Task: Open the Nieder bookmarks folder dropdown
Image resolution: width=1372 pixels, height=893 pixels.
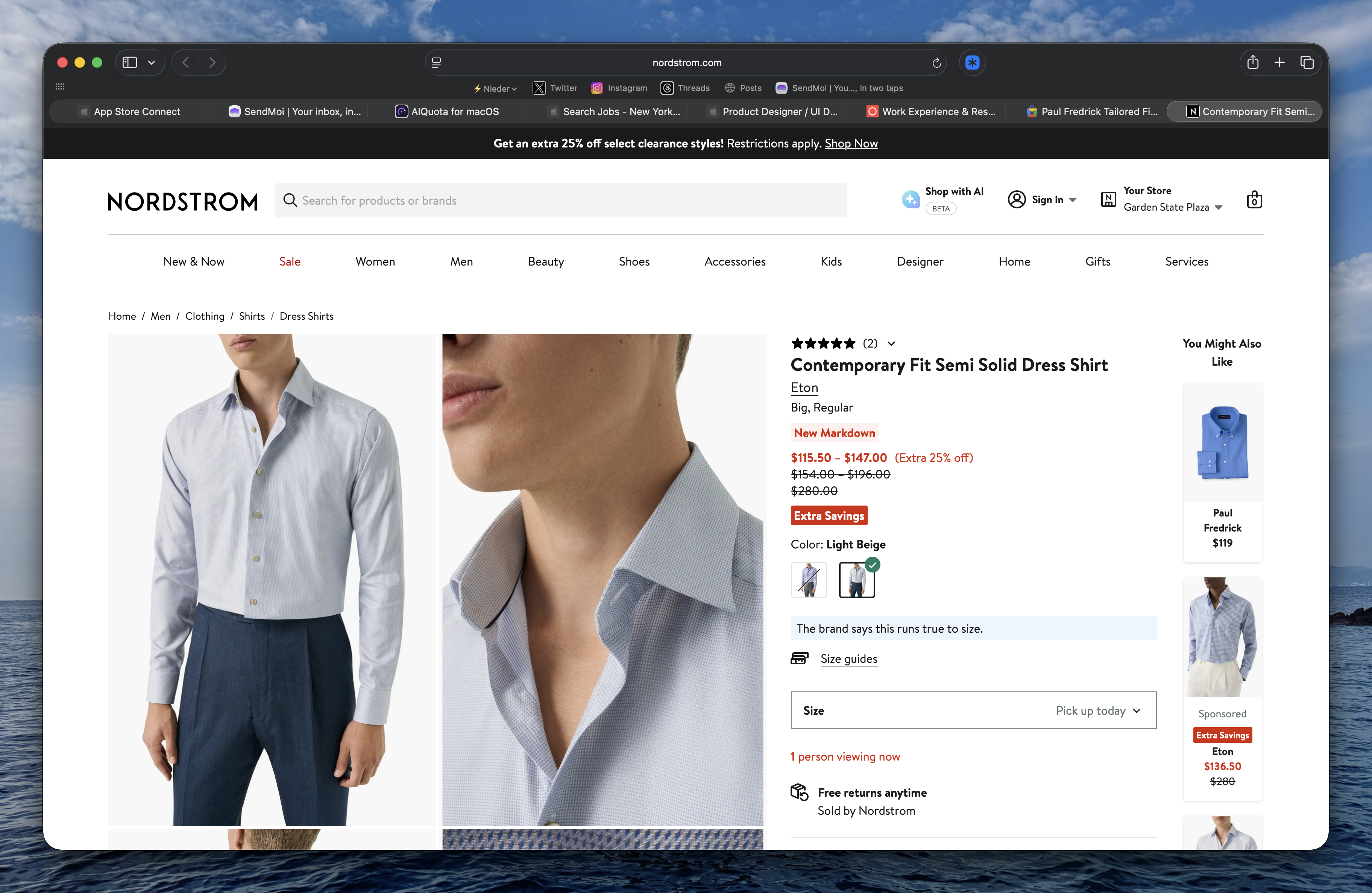Action: pos(495,89)
